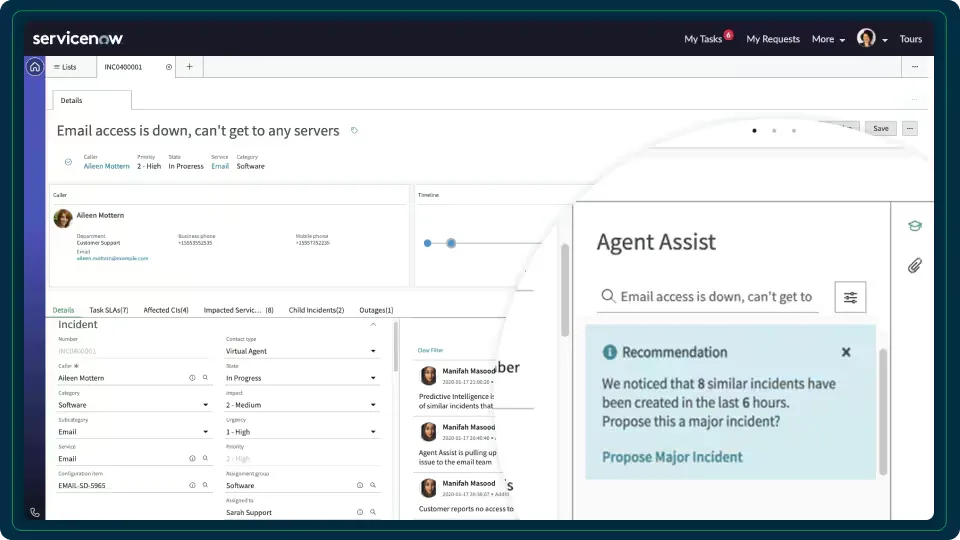
Task: Click caller email address link
Action: click(x=112, y=258)
